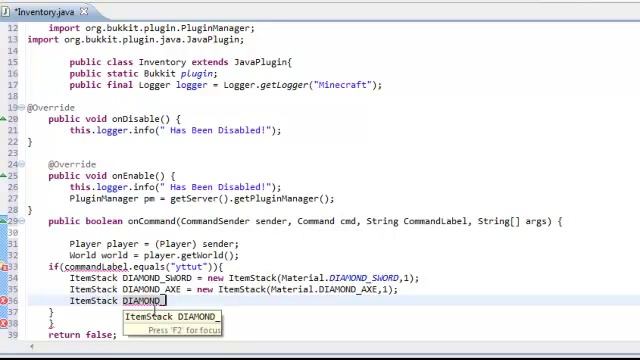640x360 pixels.
Task: Click on 'commandLabel' underlined error on line 33
Action: (x=97, y=267)
